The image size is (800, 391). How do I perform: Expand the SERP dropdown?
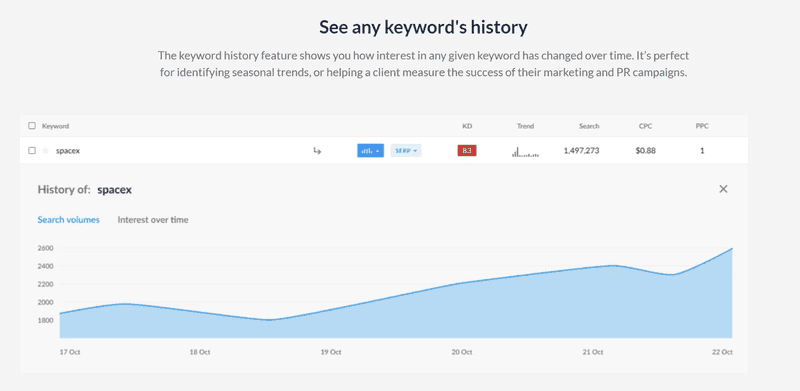(406, 151)
